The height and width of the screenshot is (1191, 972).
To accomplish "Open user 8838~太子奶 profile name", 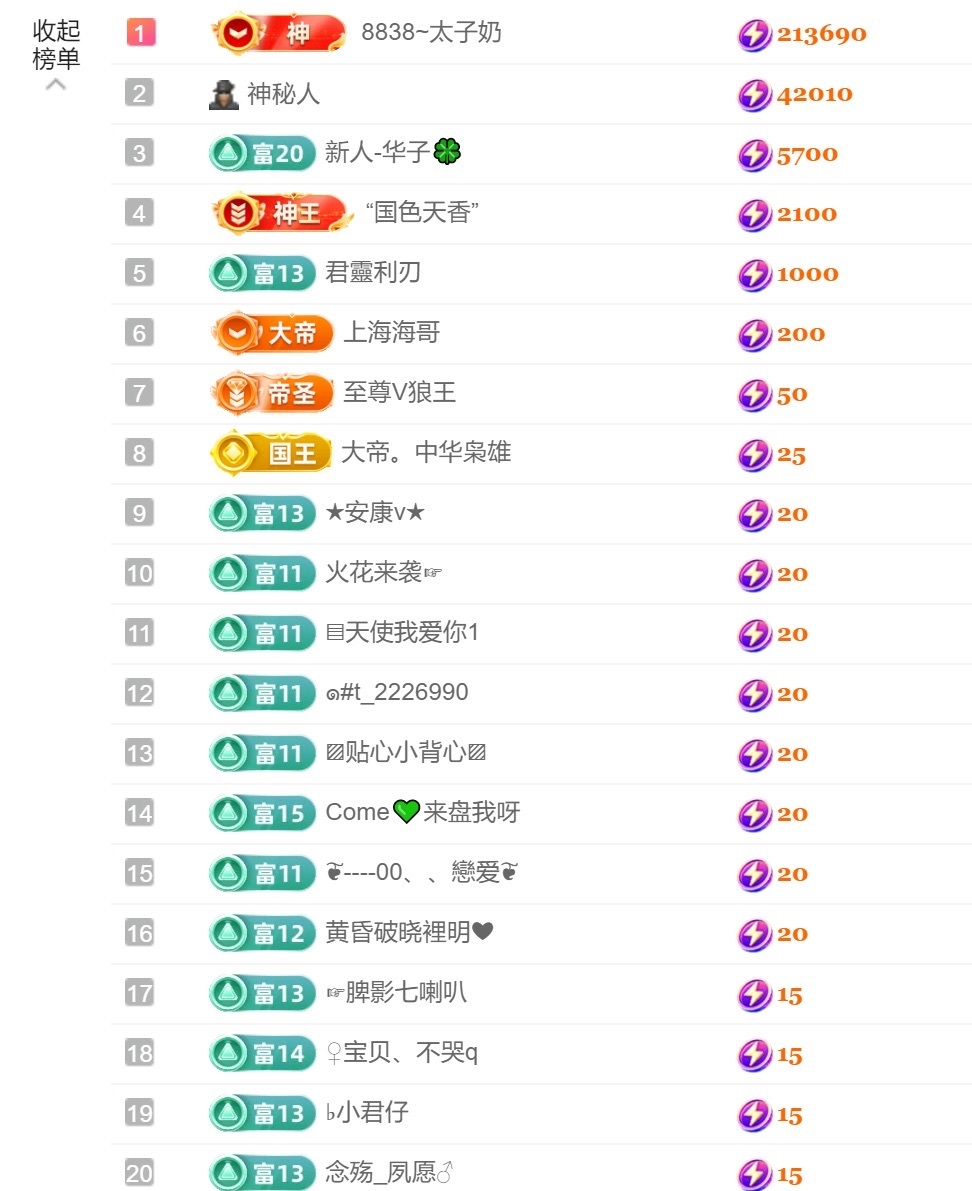I will (x=431, y=33).
